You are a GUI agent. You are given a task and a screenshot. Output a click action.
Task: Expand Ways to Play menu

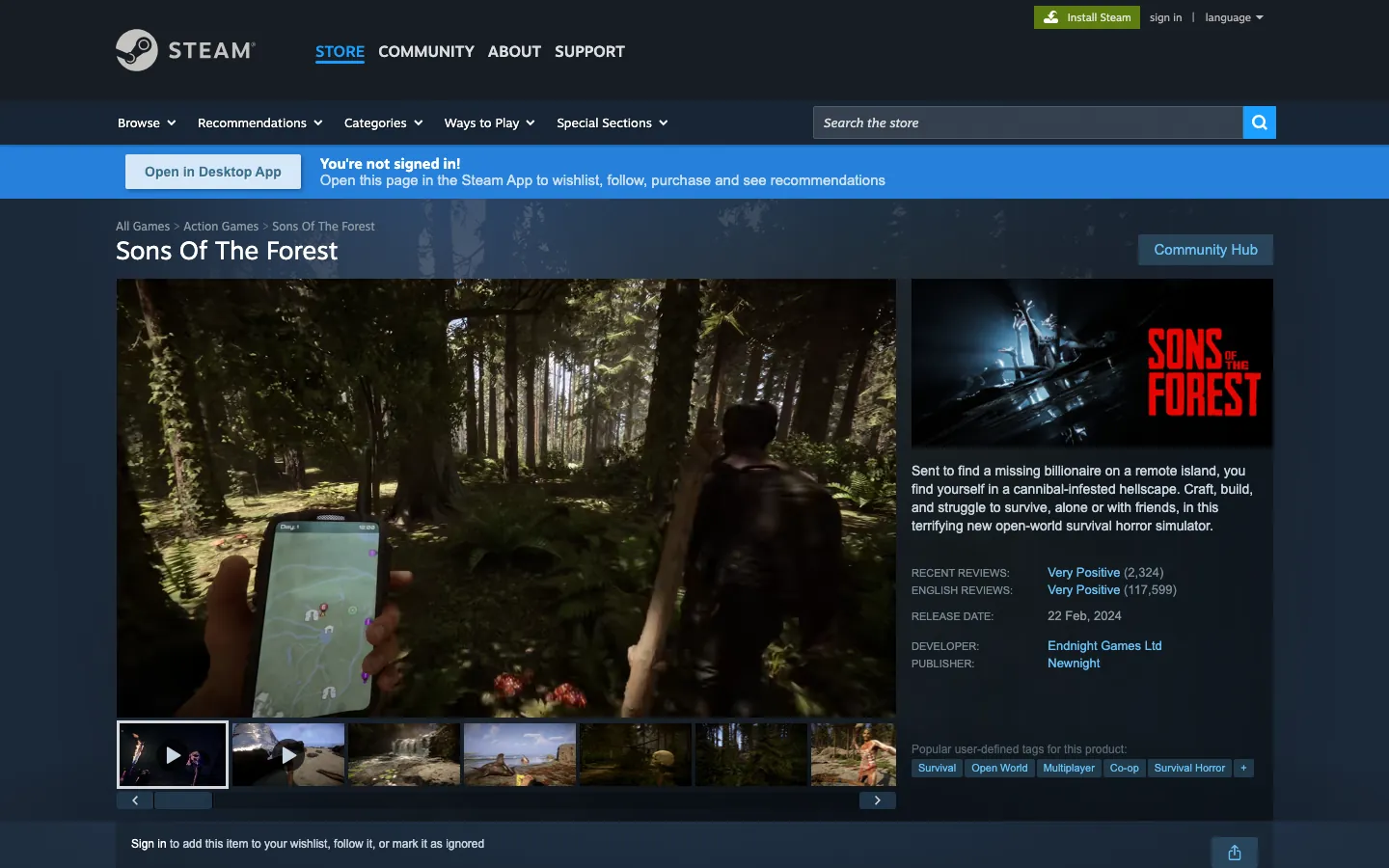489,122
